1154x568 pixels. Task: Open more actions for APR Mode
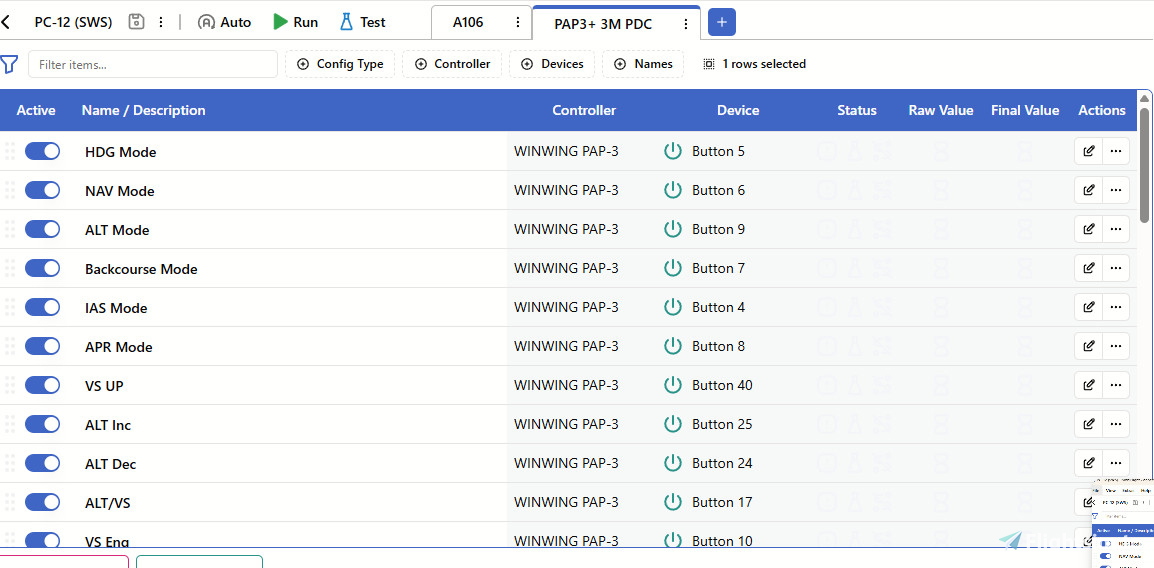pyautogui.click(x=1116, y=346)
